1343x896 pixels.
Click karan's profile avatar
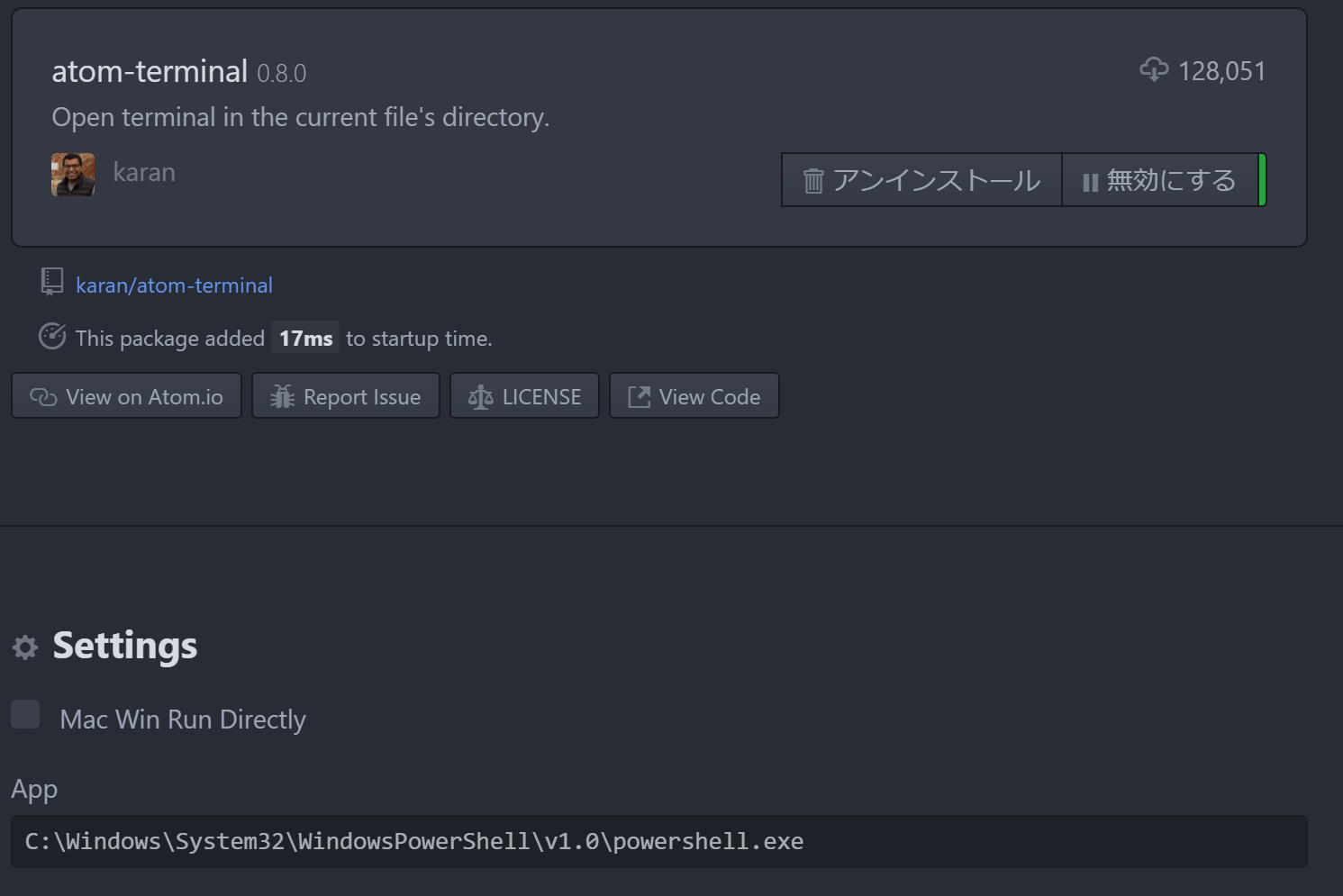click(73, 173)
